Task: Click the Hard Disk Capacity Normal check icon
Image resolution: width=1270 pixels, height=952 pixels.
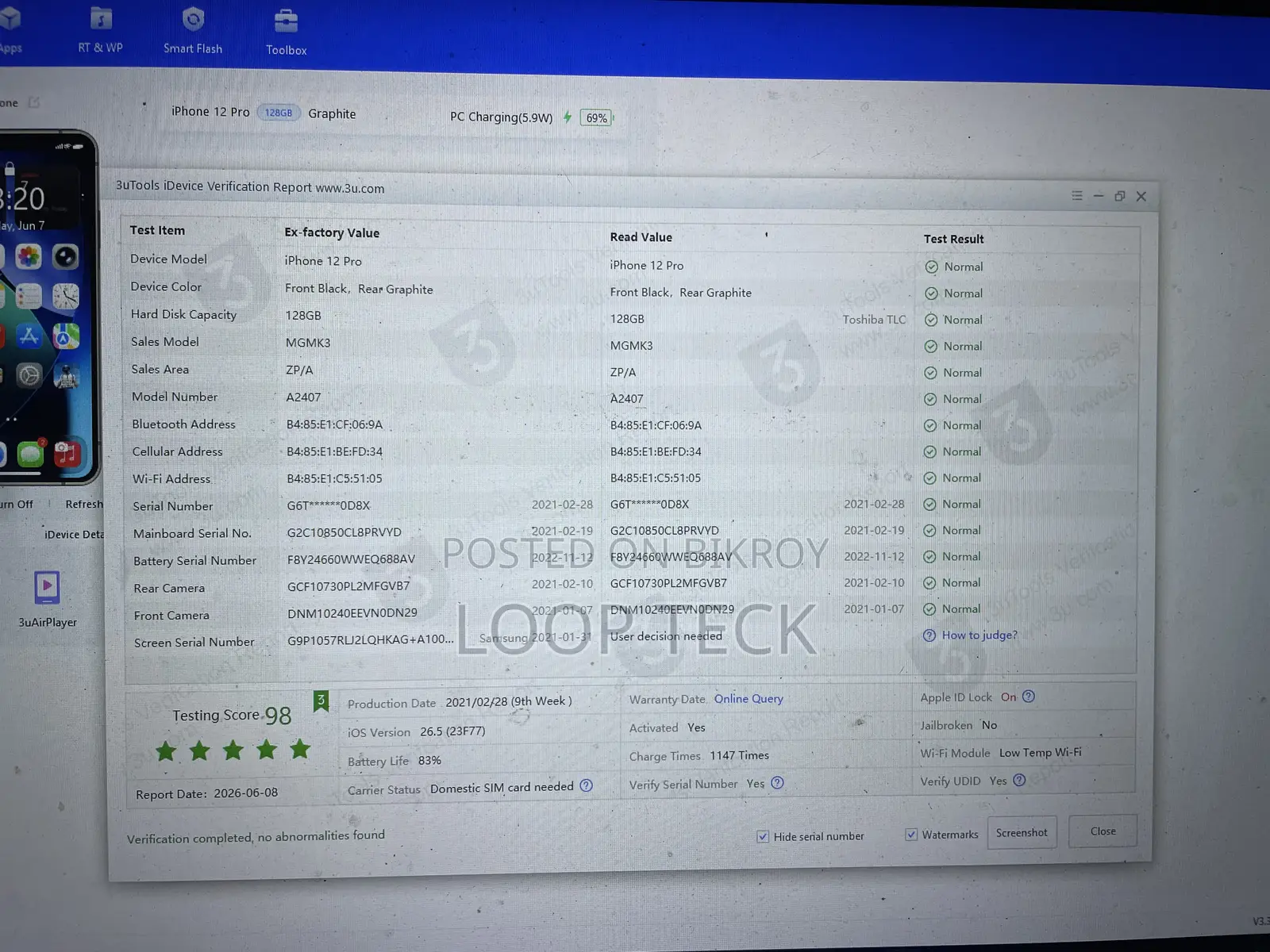Action: tap(931, 321)
